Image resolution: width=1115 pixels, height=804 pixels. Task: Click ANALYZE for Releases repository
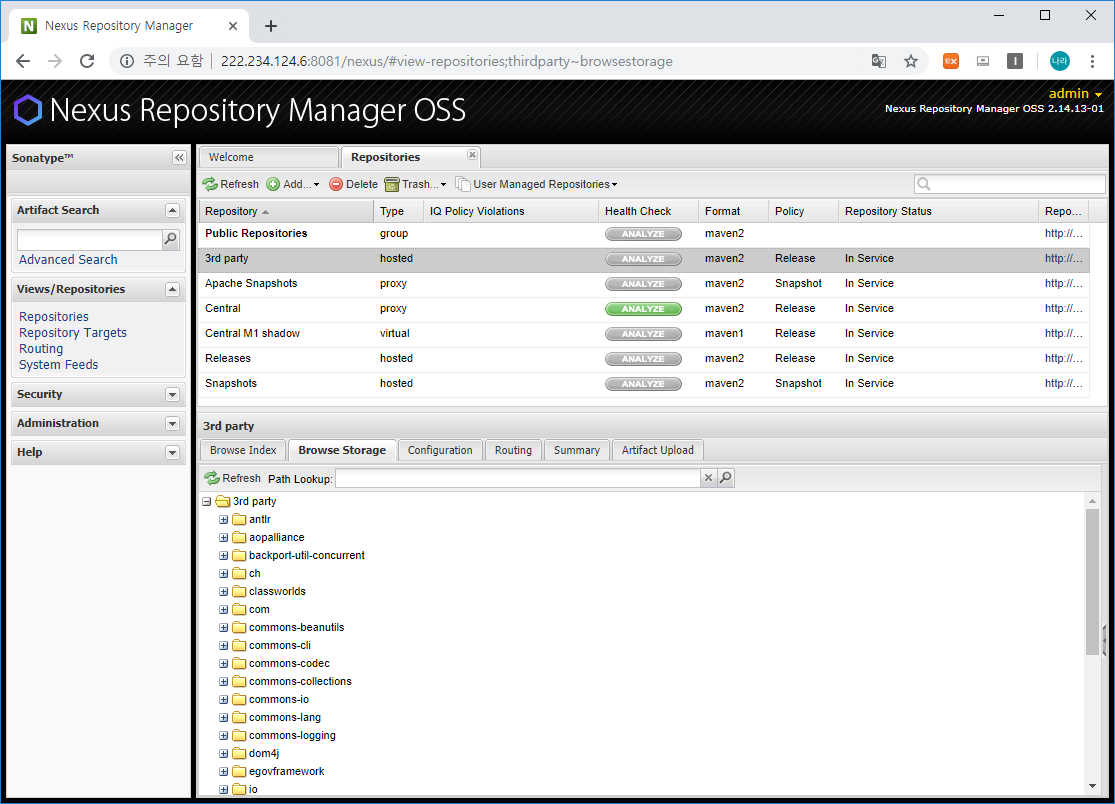click(643, 359)
